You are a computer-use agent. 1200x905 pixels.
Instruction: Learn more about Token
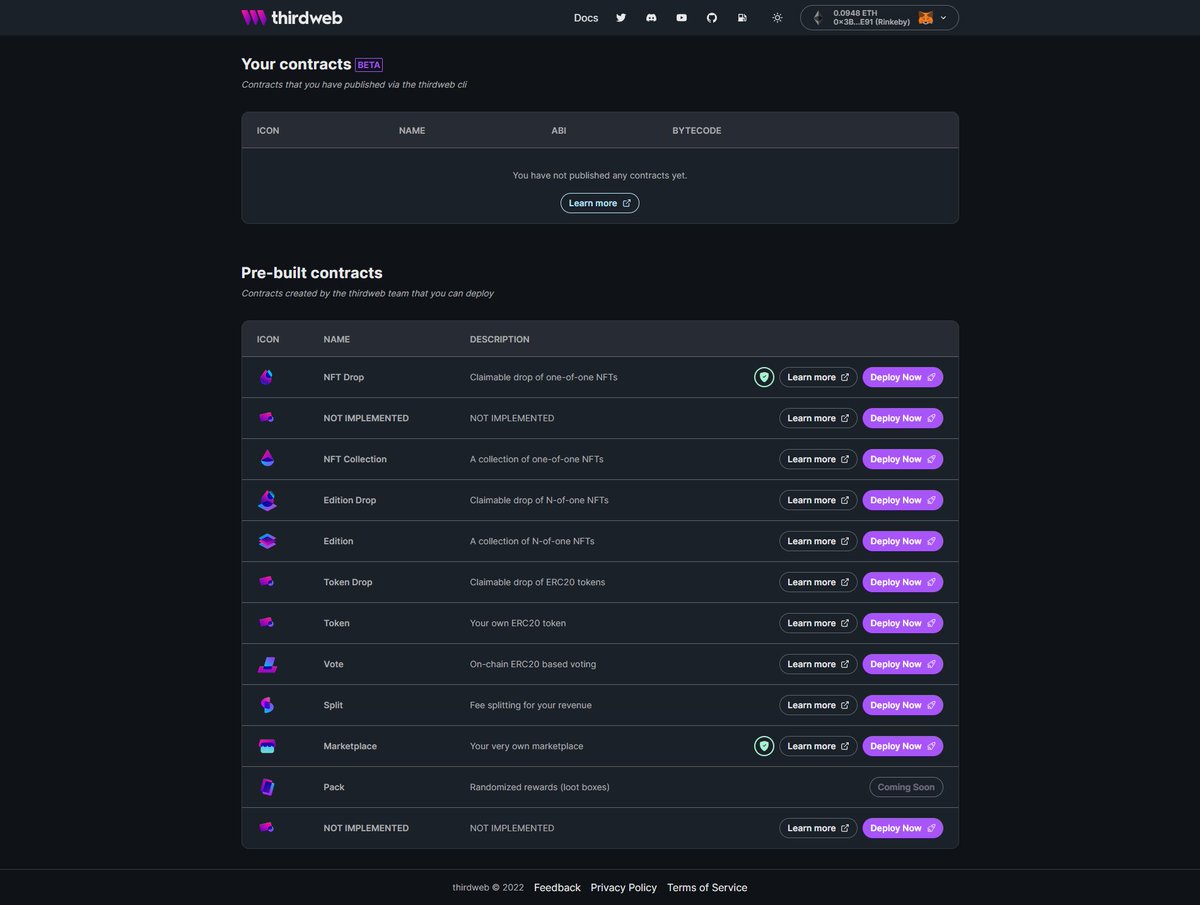click(x=818, y=623)
